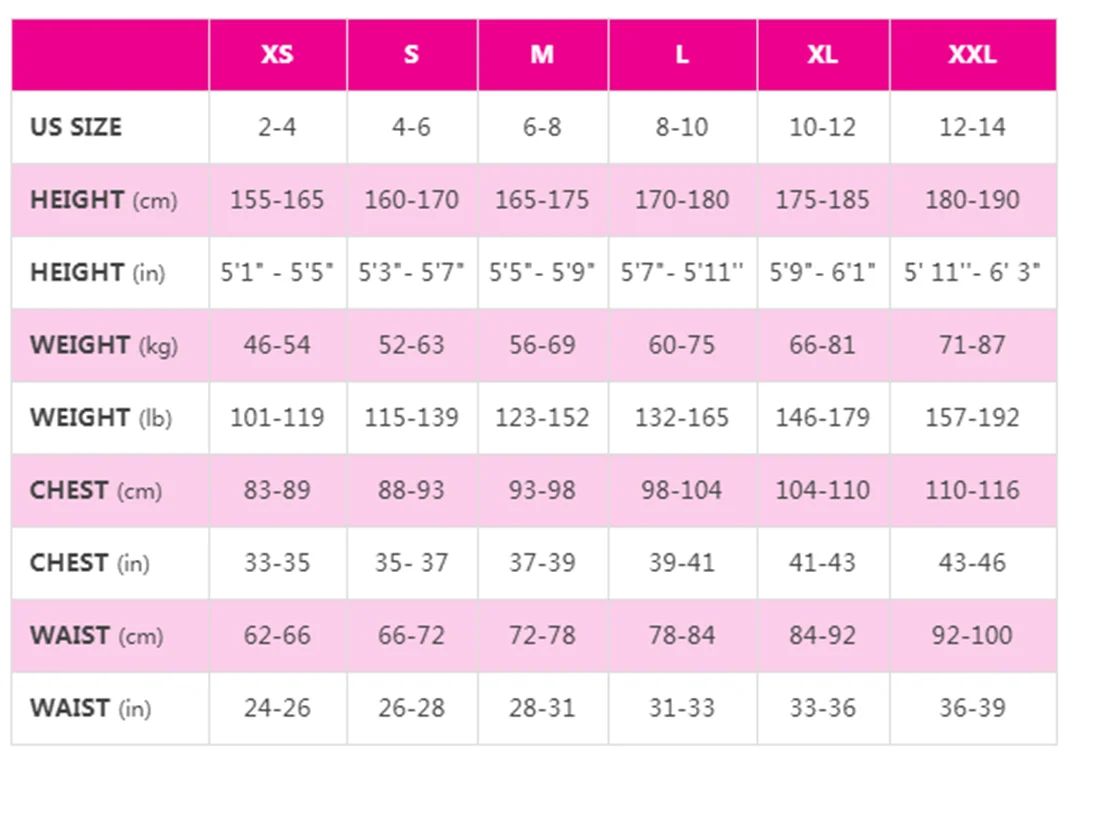Viewport: 1100px width, 815px height.
Task: Click the XS column header
Action: point(277,55)
